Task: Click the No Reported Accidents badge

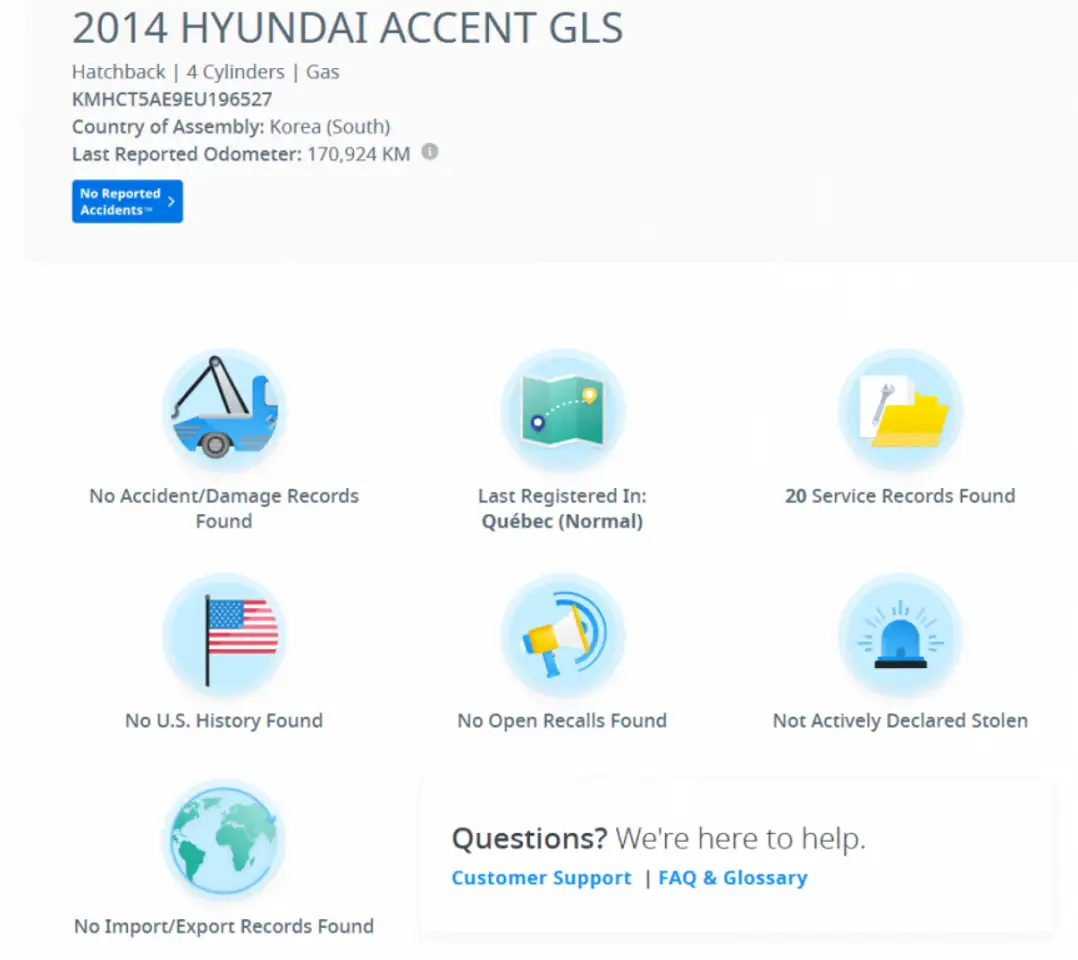Action: (127, 201)
